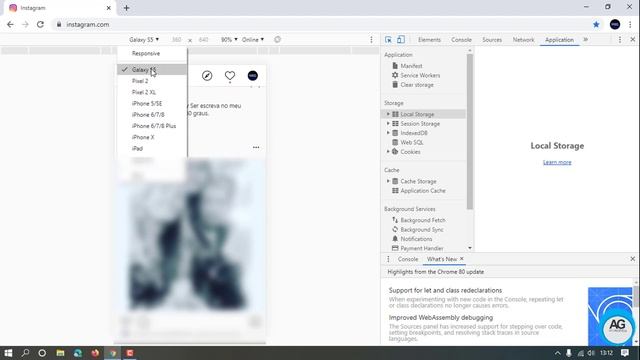Click the viewport height field showing 640
Viewport: 640px width, 360px height.
(x=203, y=40)
